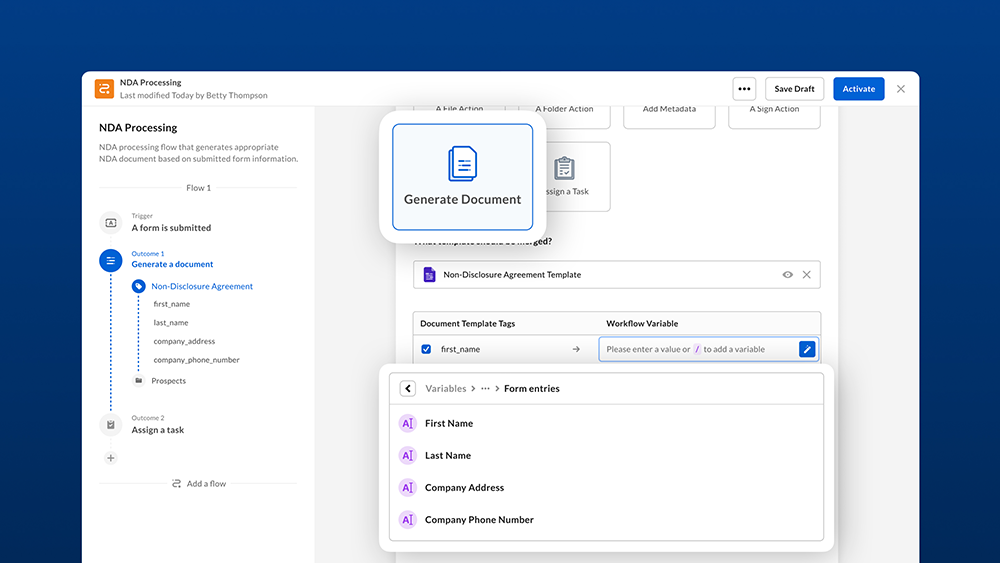Click the blue pencil edit icon

[807, 349]
